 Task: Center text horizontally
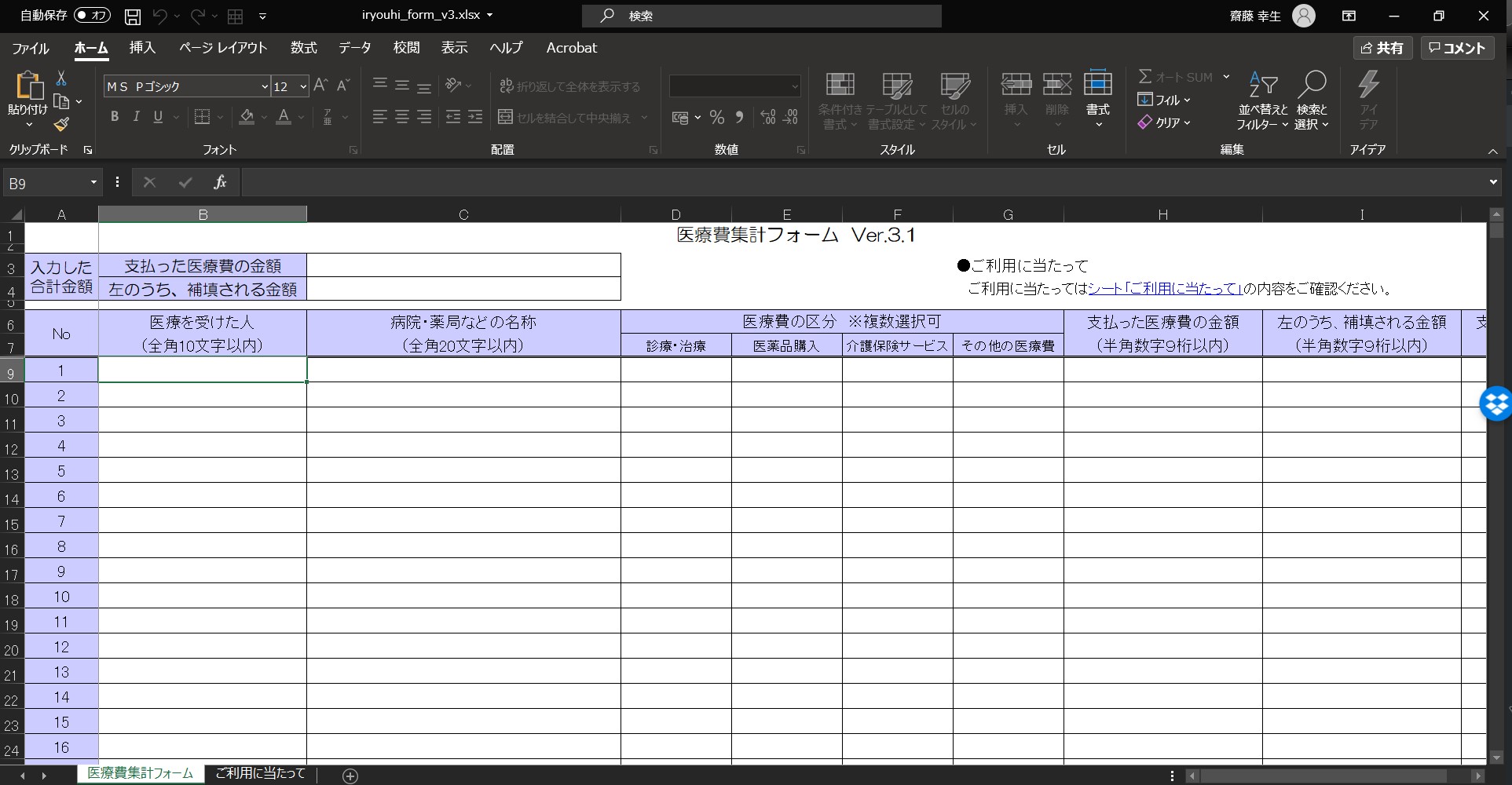tap(402, 117)
